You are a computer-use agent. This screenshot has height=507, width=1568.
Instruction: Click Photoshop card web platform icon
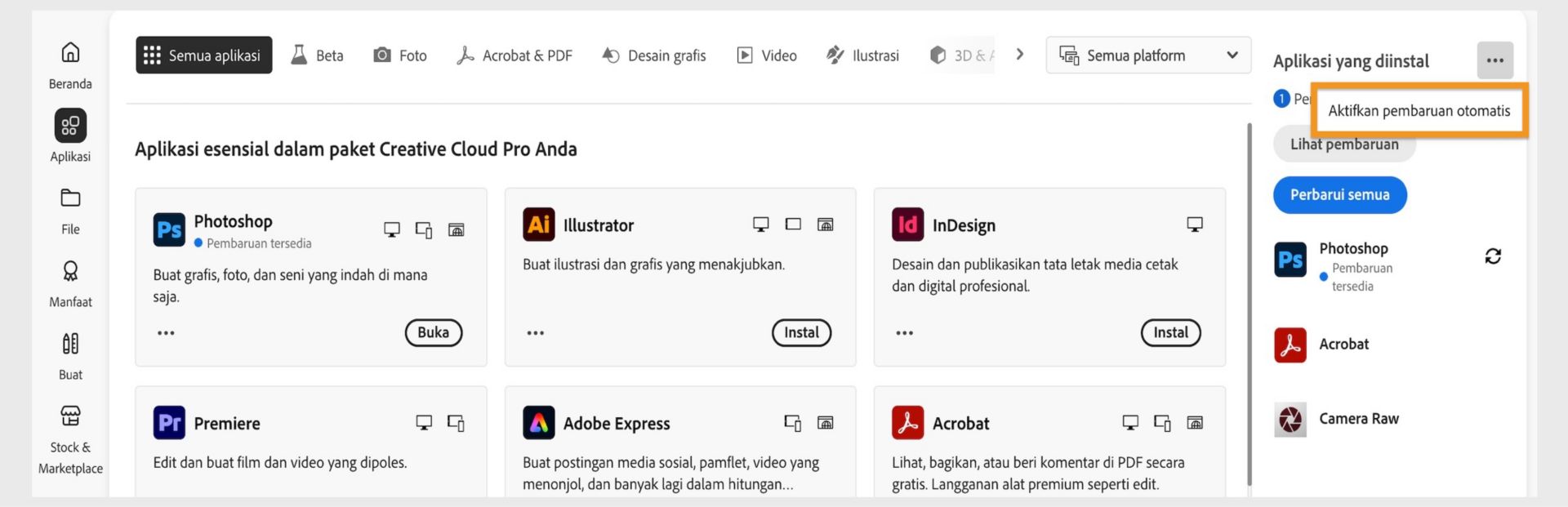tap(457, 229)
